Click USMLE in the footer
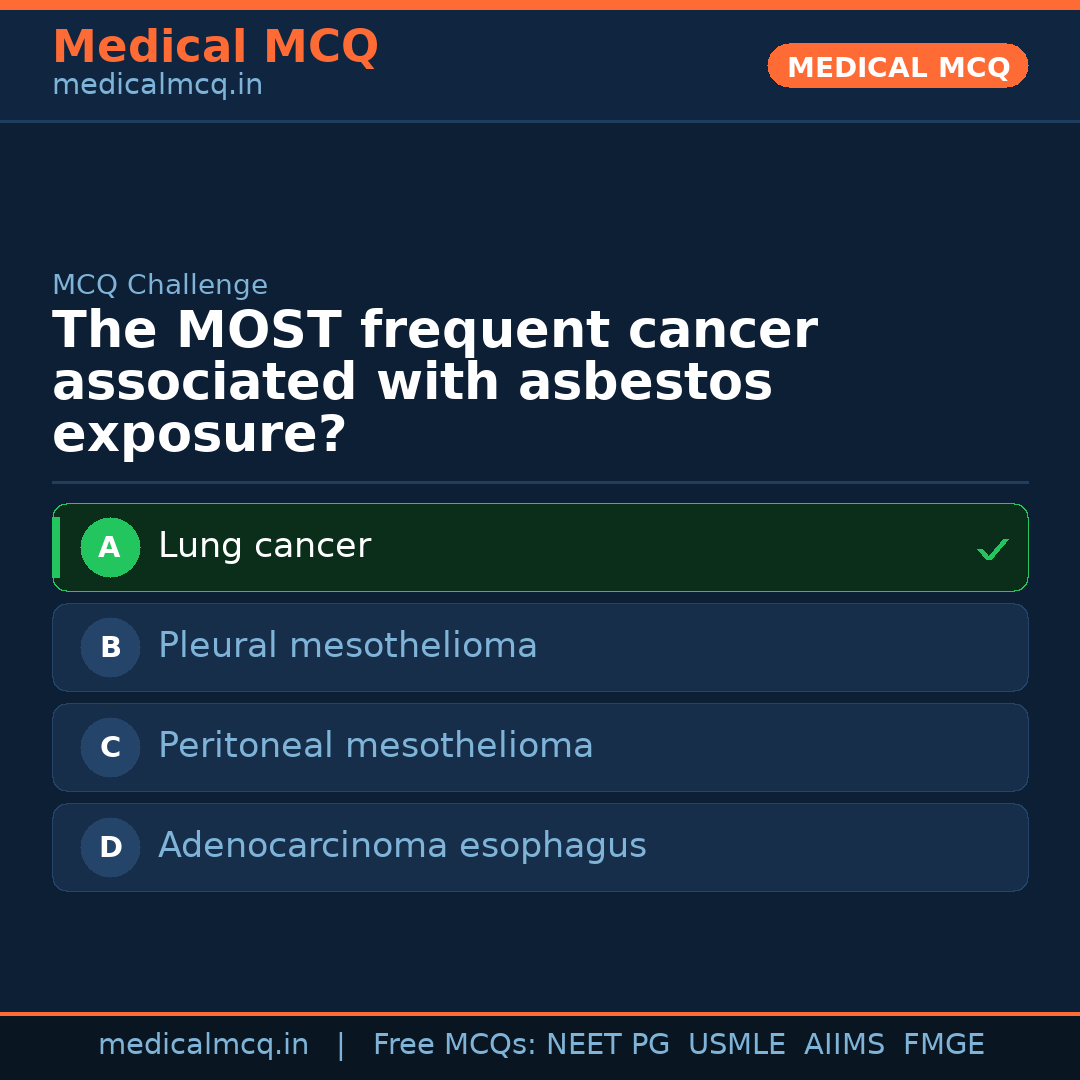This screenshot has height=1080, width=1080. tap(736, 1045)
